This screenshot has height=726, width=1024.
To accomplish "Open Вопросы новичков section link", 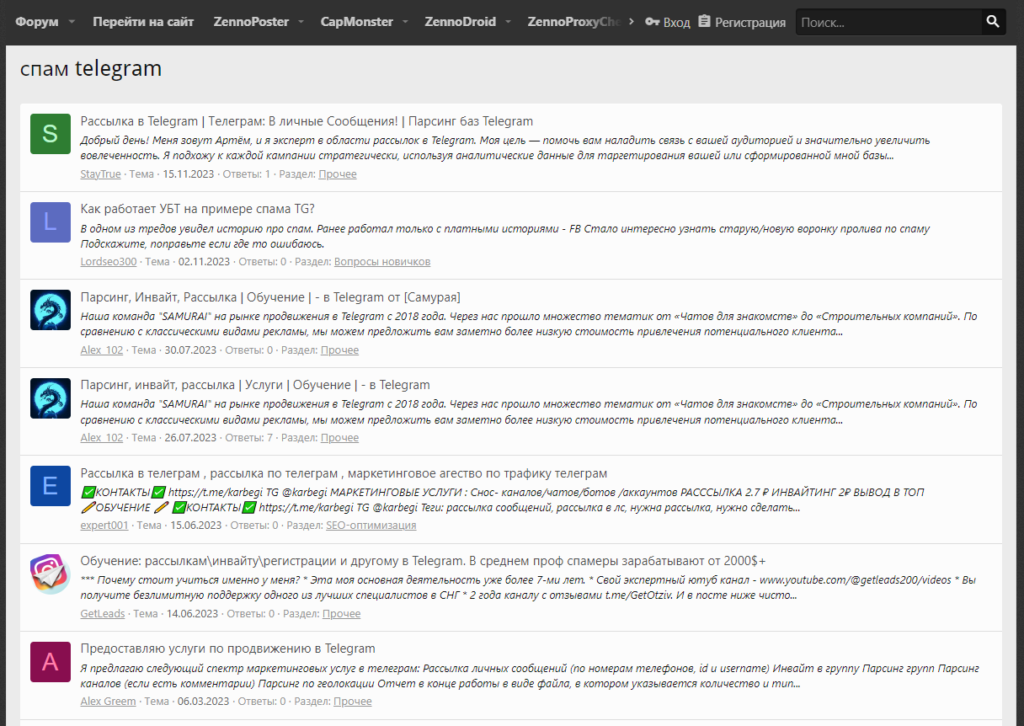I will coord(382,261).
